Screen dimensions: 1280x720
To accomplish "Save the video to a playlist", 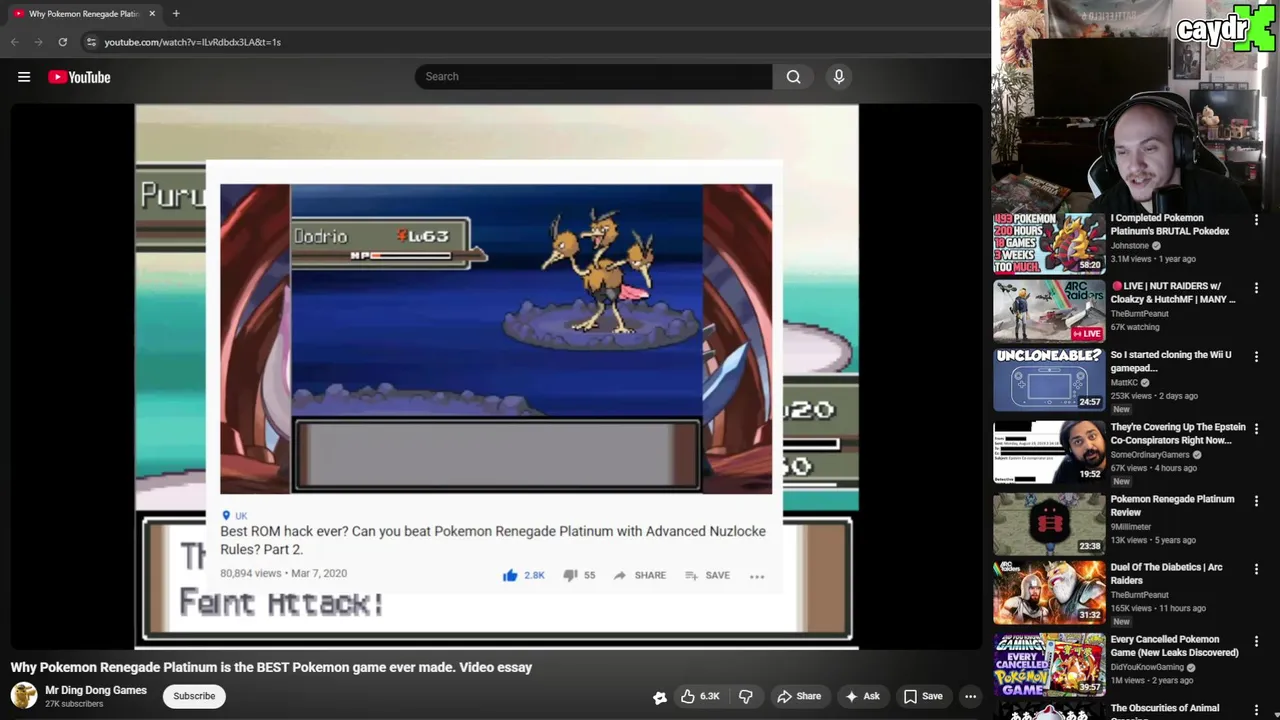I will click(x=923, y=696).
